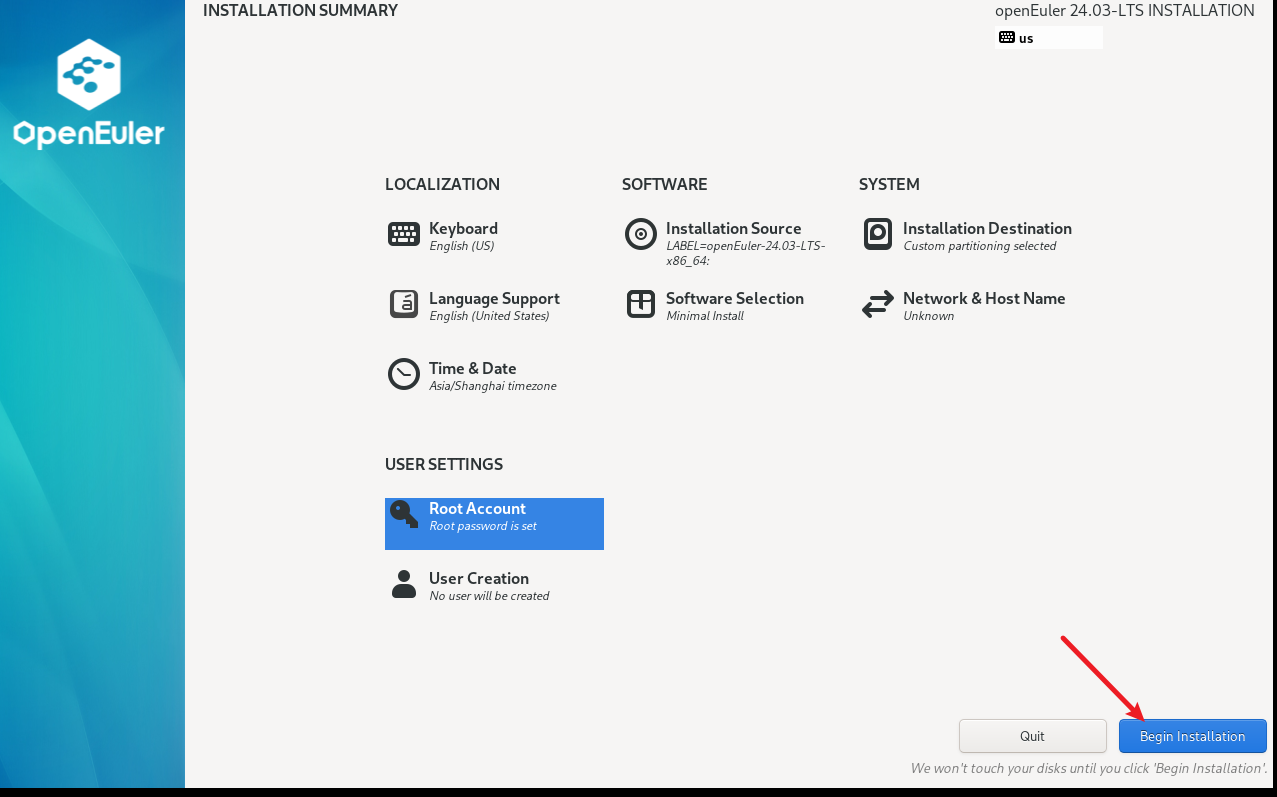Click the disk warning note below buttons

(x=1089, y=768)
